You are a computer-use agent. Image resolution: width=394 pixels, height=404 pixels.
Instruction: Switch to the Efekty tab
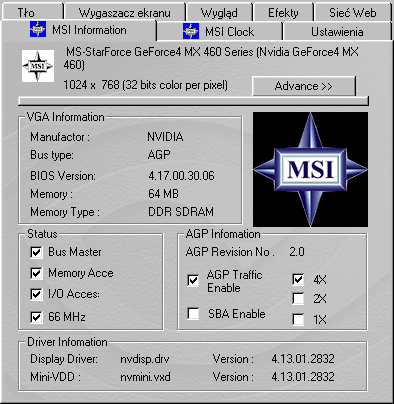(283, 12)
